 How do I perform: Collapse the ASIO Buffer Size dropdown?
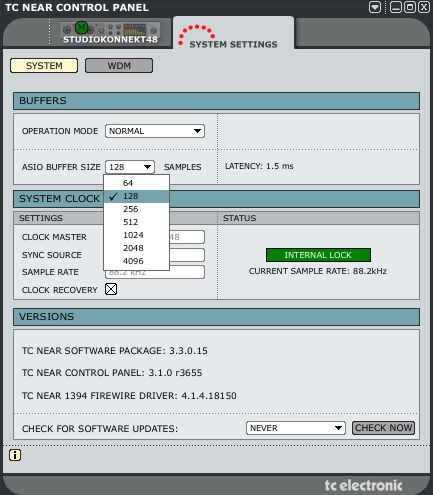(130, 167)
